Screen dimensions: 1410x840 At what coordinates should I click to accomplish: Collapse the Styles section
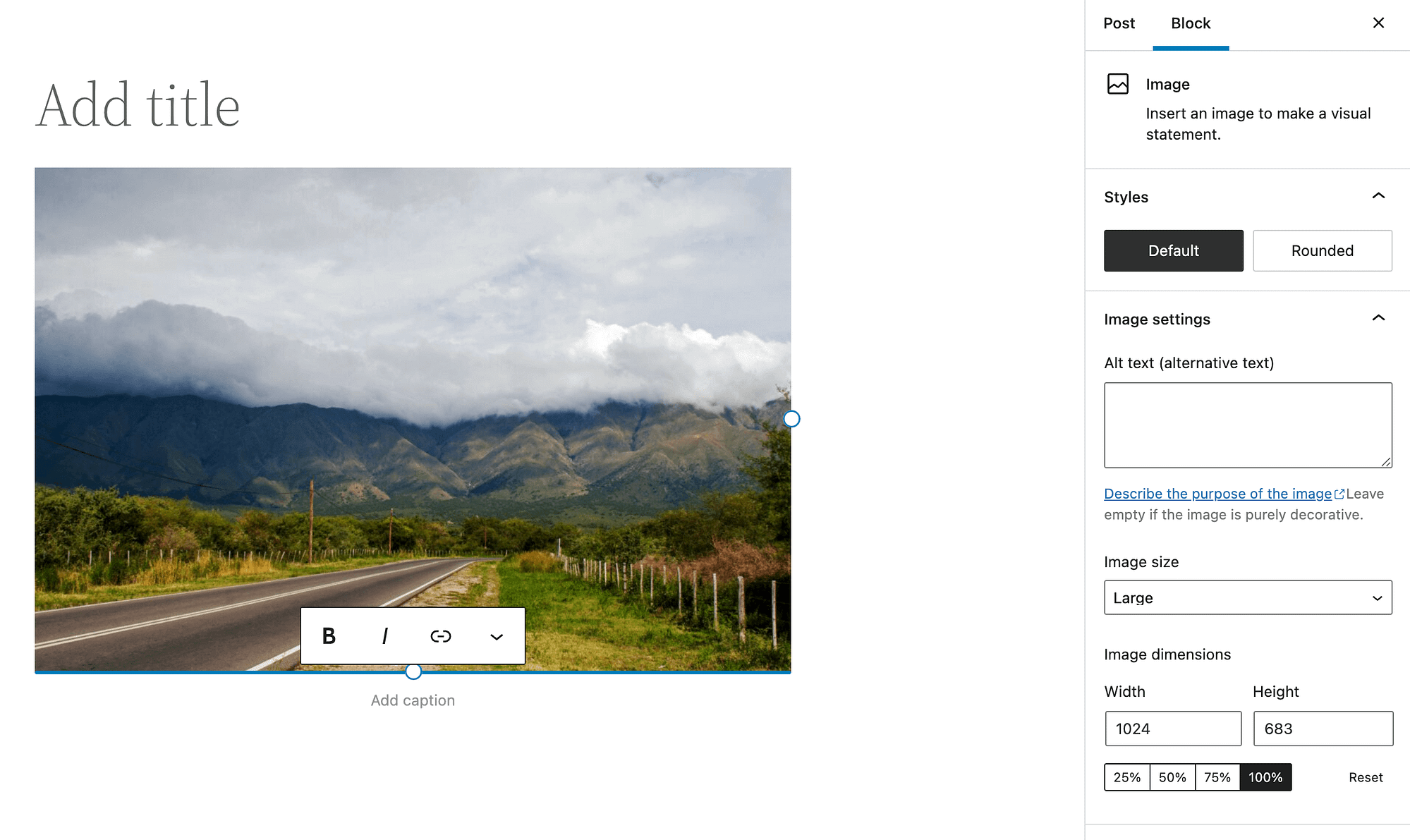pyautogui.click(x=1380, y=197)
